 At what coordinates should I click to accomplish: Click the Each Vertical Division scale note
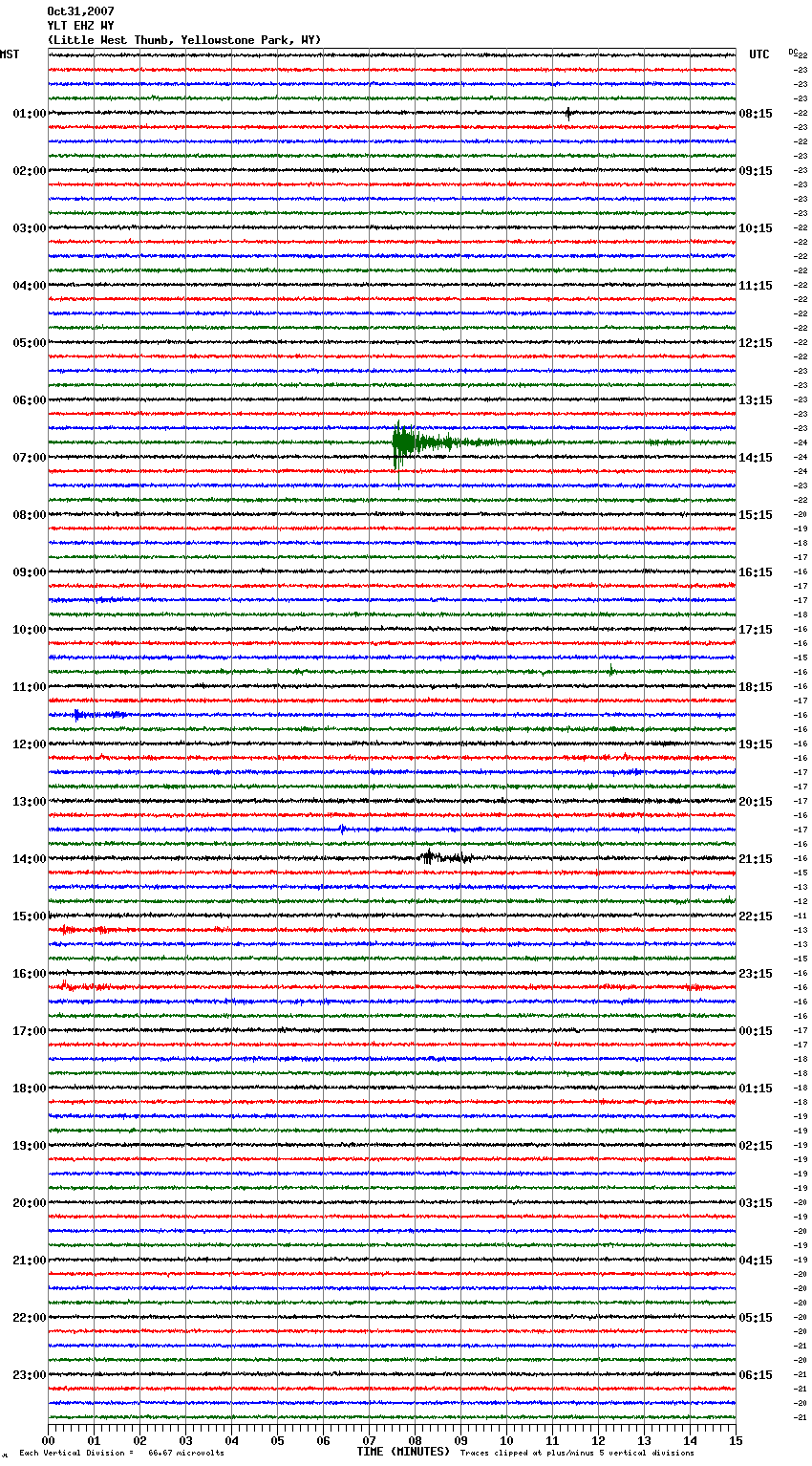click(121, 1453)
